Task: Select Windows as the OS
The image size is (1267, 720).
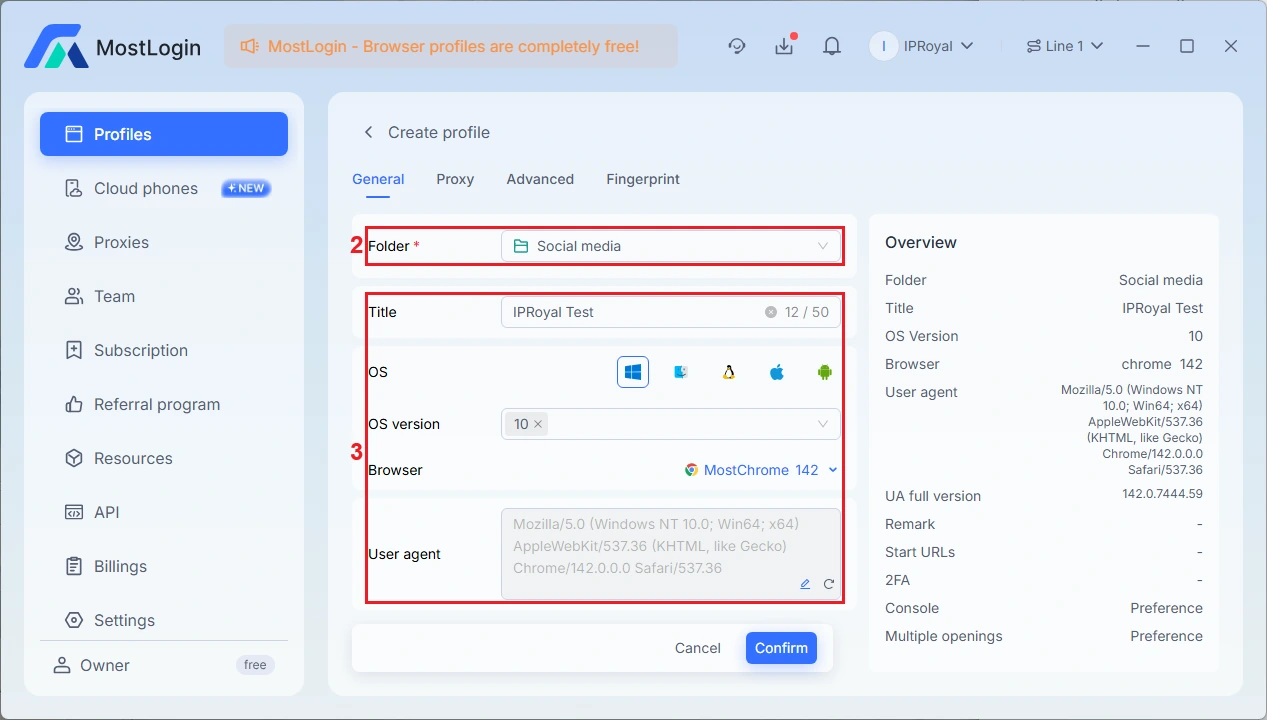Action: pos(633,372)
